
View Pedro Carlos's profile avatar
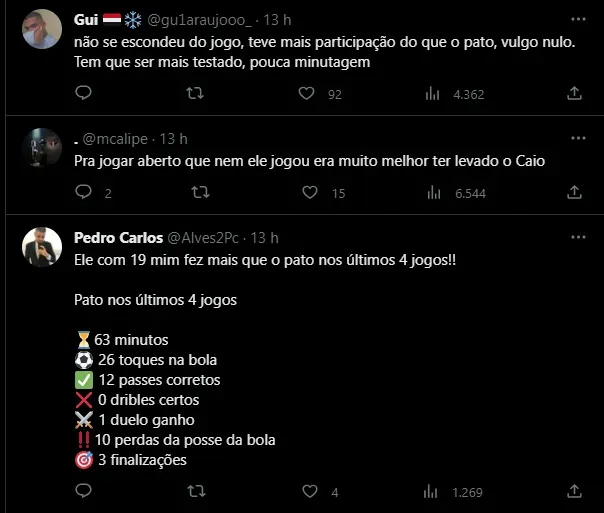click(42, 246)
